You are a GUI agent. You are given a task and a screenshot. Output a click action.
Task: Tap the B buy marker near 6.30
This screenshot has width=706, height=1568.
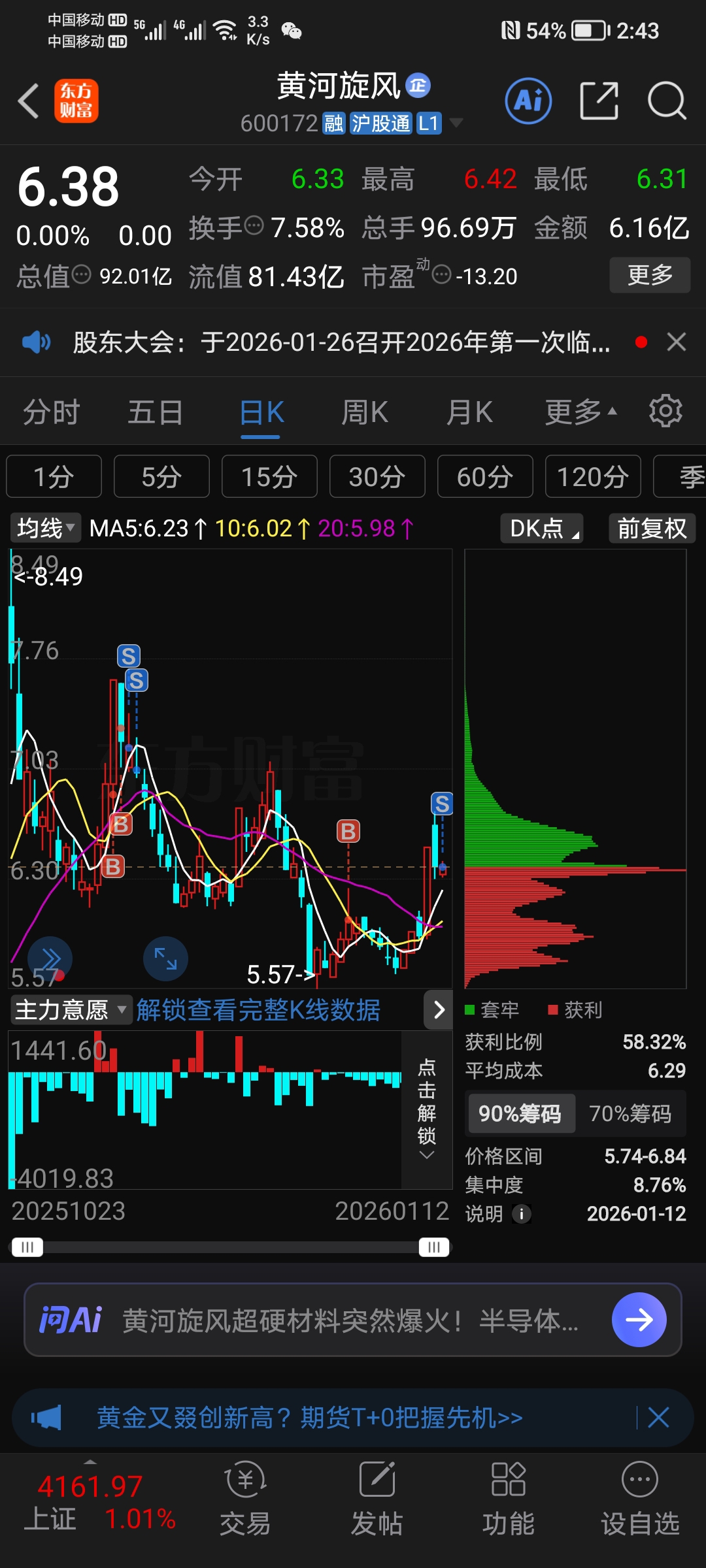[113, 866]
